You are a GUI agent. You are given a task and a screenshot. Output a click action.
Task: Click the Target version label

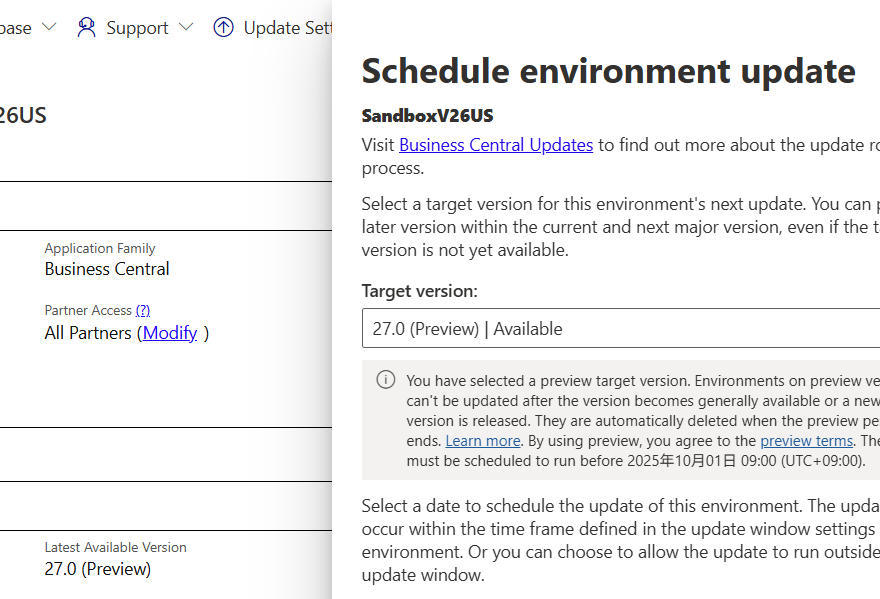[x=419, y=291]
